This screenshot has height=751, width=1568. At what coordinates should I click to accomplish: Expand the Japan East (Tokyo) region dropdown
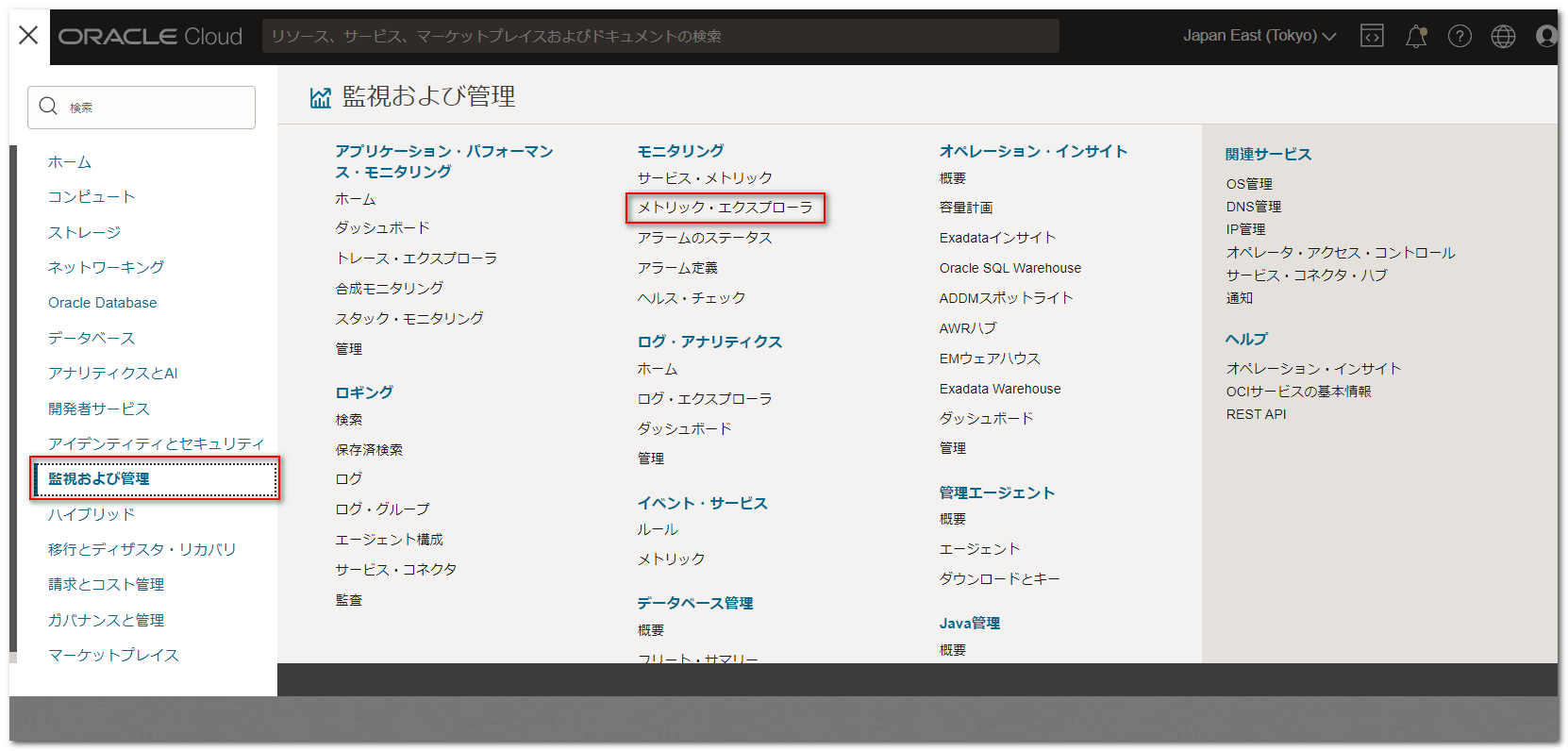pyautogui.click(x=1259, y=36)
